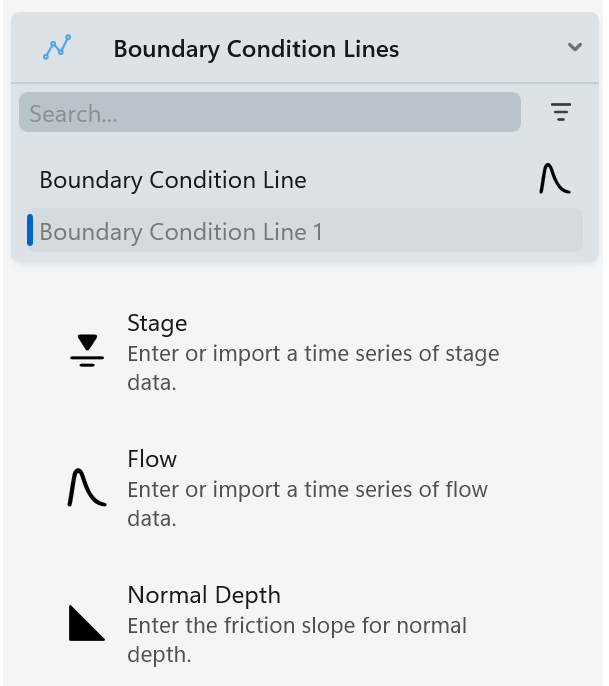
Task: Click the blue selection marker on Line 1
Action: pos(30,231)
